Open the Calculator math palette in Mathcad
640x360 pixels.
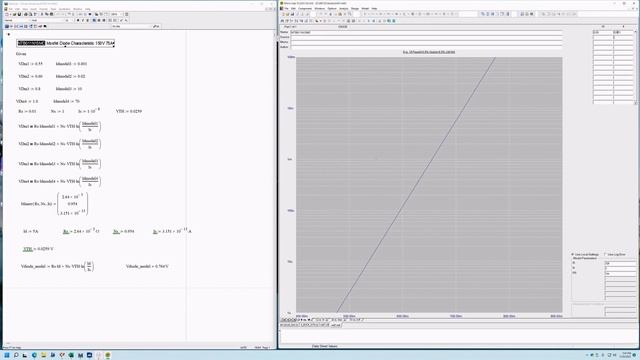click(7, 27)
